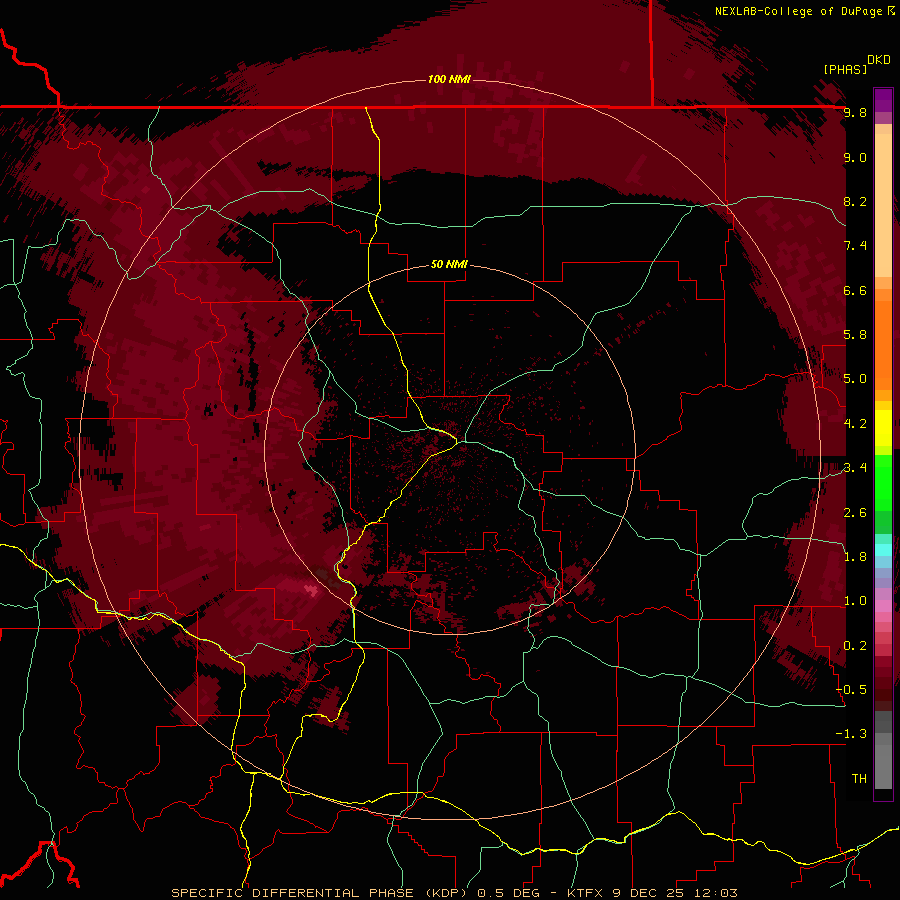Click the -1.3 scale value
Viewport: 900px width, 900px height.
(851, 734)
